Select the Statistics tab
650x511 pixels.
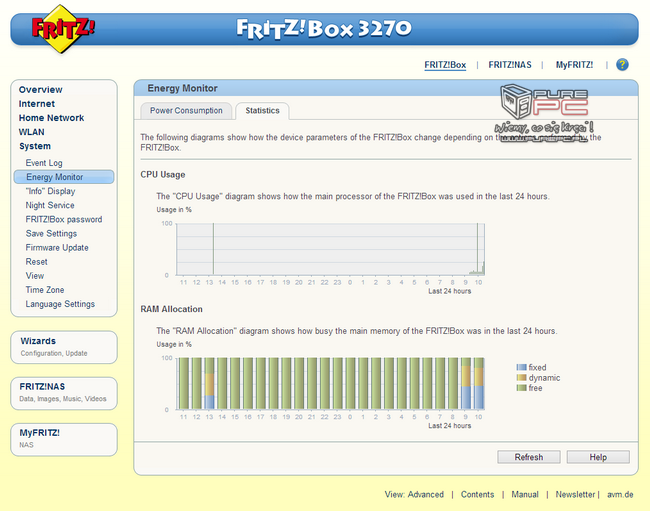(x=262, y=111)
